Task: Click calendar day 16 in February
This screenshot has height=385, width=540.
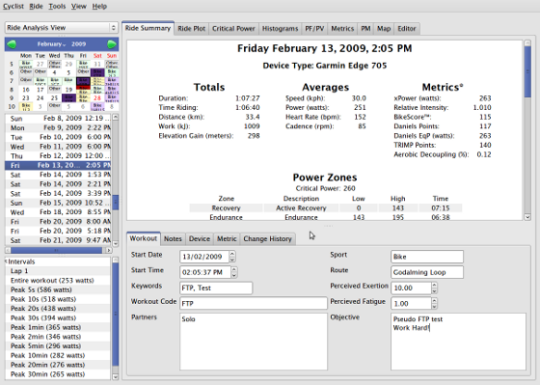Action: 26,90
